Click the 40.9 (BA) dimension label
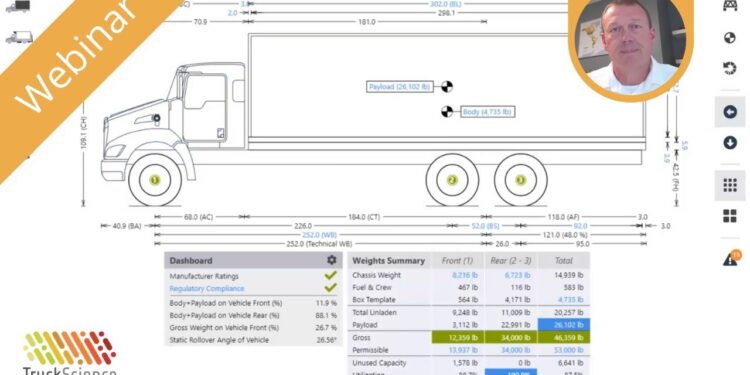 click(127, 226)
